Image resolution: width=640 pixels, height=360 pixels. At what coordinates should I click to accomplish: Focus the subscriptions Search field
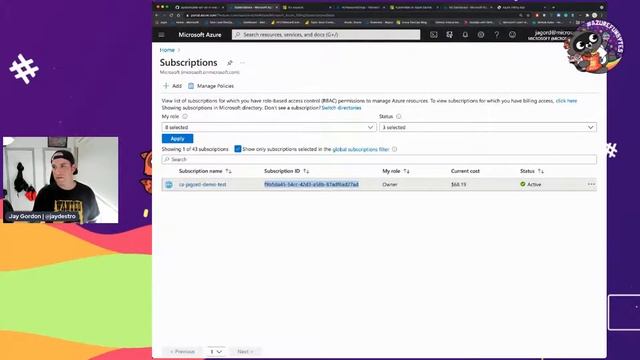[x=379, y=159]
